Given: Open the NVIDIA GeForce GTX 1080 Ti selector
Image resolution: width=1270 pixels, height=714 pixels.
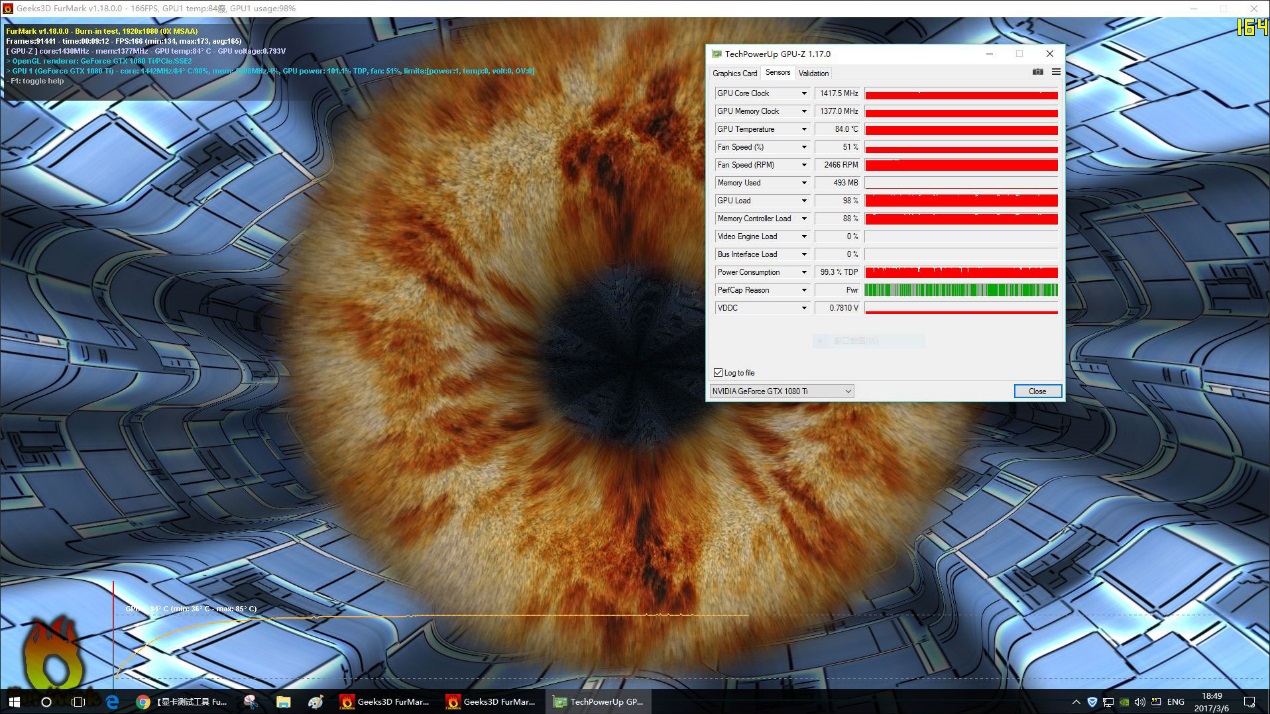Looking at the screenshot, I should tap(781, 391).
